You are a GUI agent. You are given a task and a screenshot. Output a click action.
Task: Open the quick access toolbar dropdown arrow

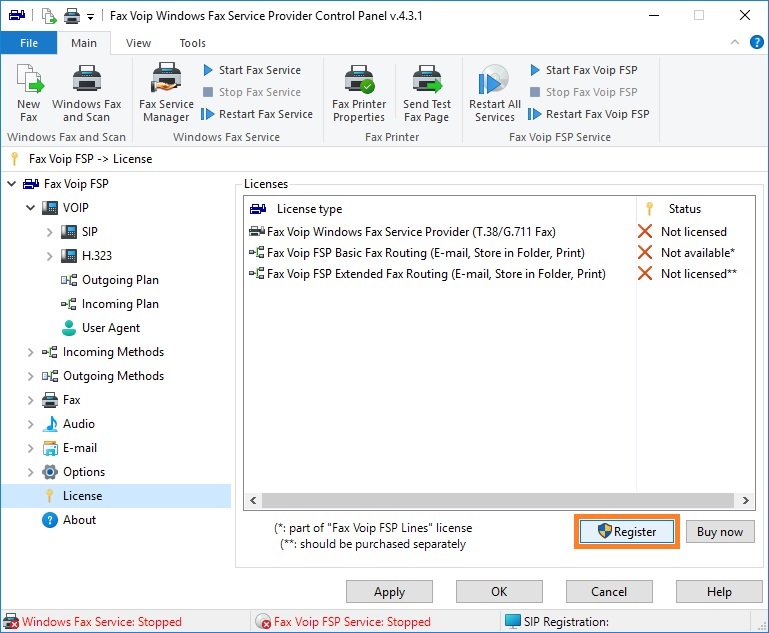[90, 17]
